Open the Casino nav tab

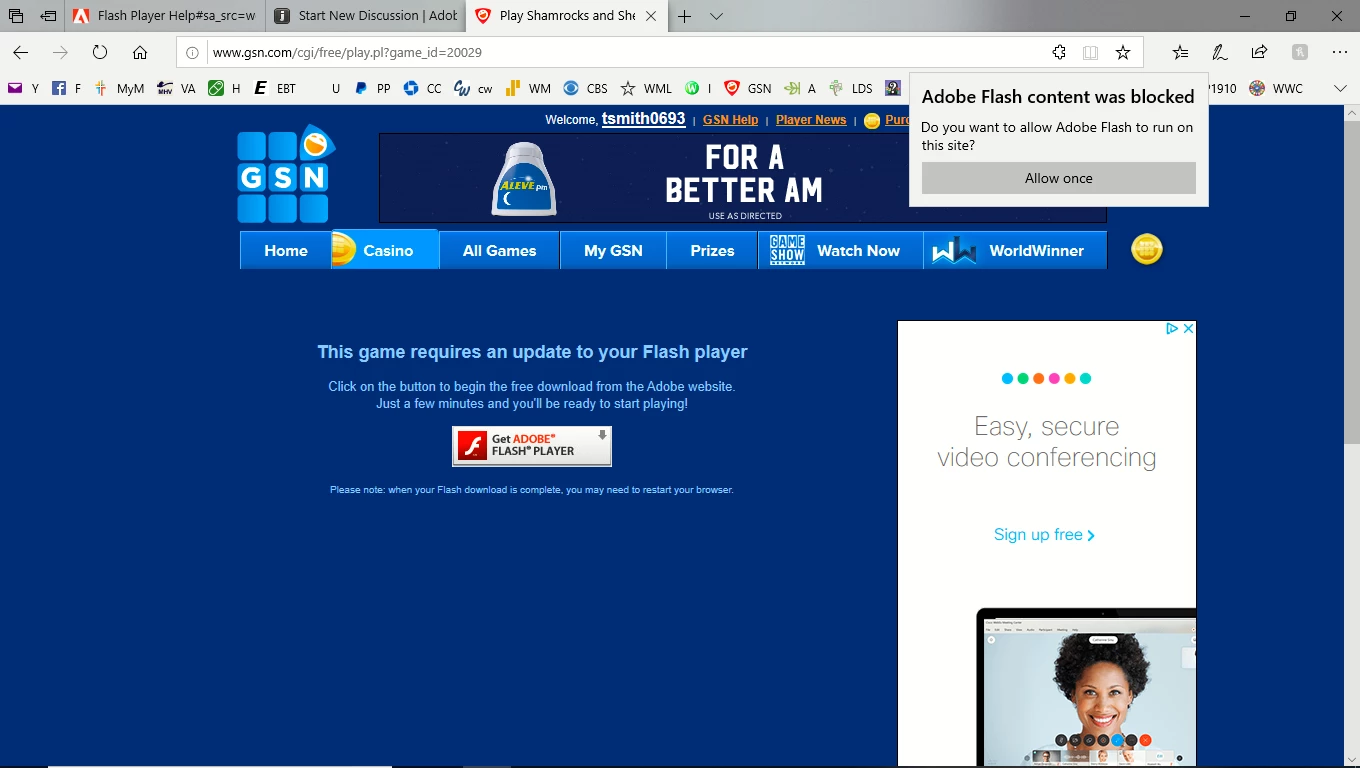point(385,251)
